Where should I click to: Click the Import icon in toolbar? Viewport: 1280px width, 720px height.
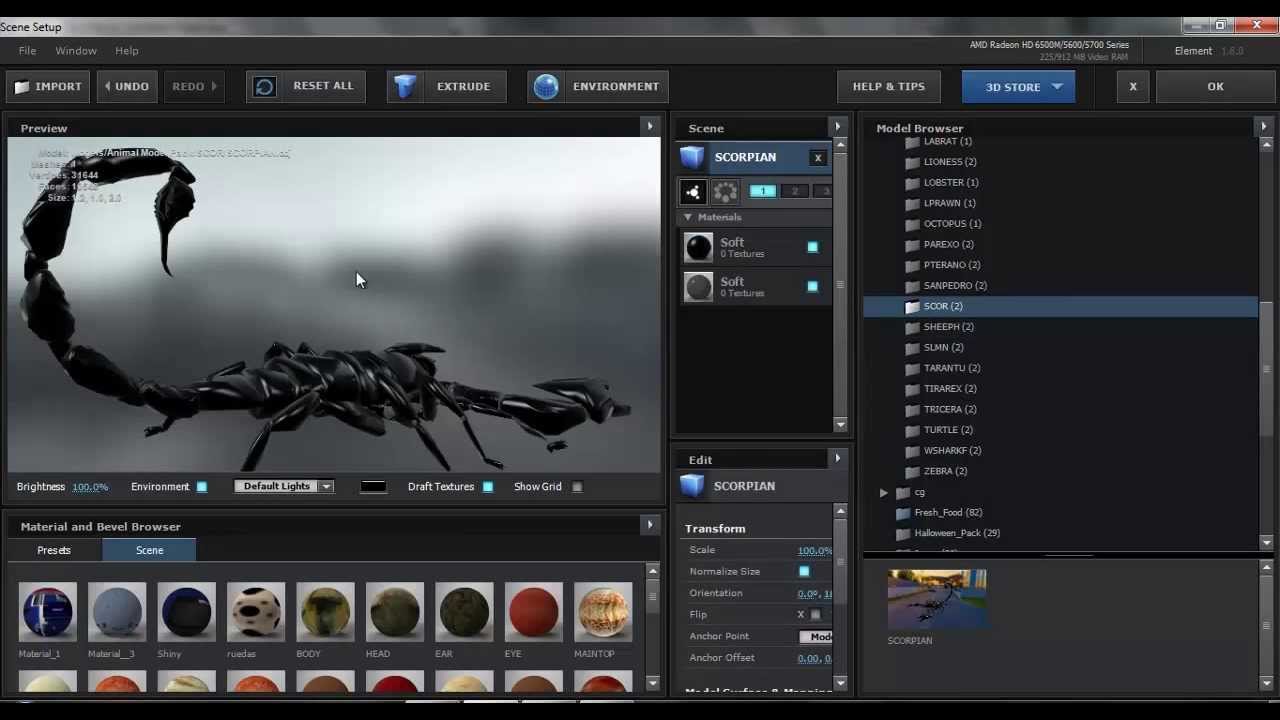[22, 86]
